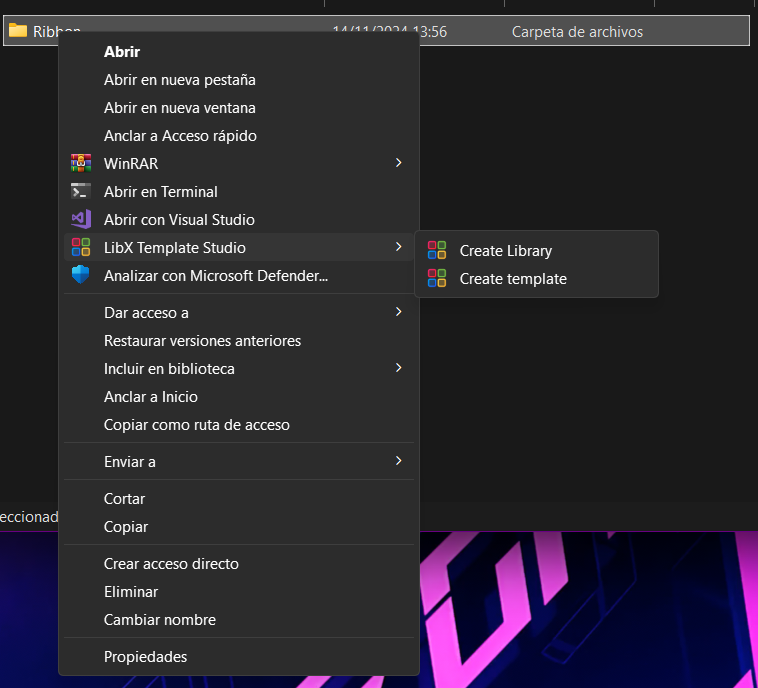Click the Visual Studio icon in the menu
The image size is (758, 688).
[81, 220]
